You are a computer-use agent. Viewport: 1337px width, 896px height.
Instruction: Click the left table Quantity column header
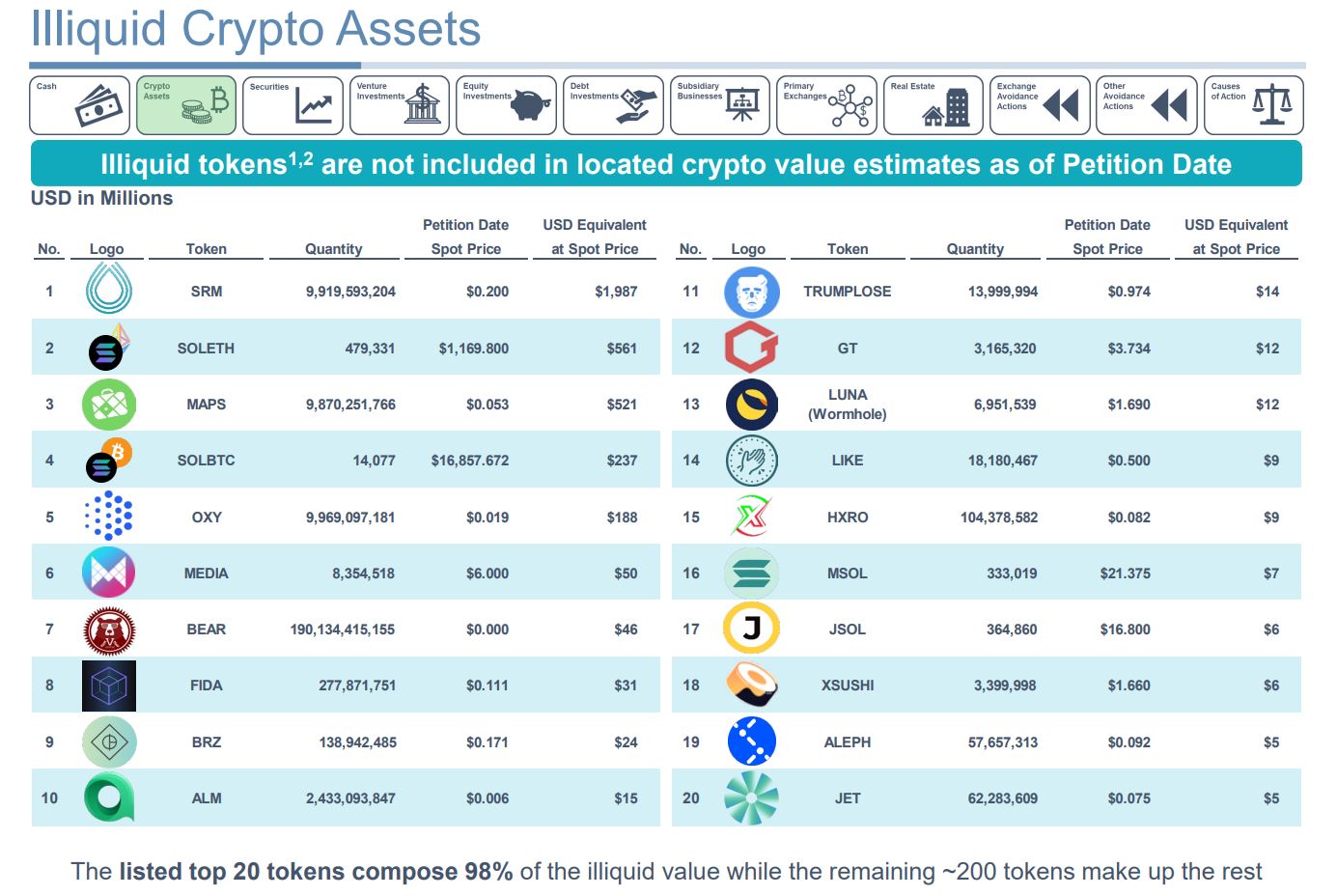334,249
